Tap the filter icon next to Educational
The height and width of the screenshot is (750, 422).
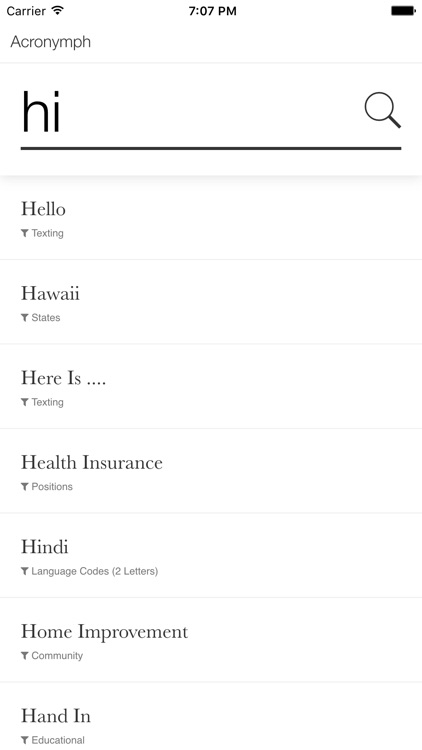[25, 740]
